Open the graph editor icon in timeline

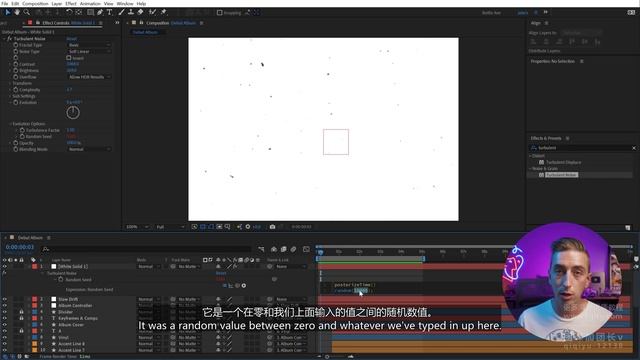(x=306, y=249)
